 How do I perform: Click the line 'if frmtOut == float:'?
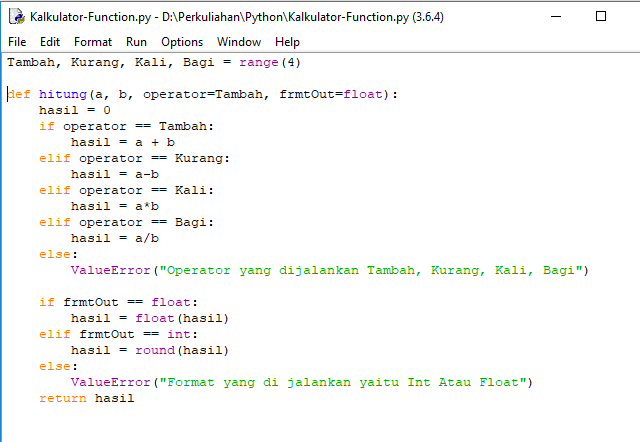[118, 302]
